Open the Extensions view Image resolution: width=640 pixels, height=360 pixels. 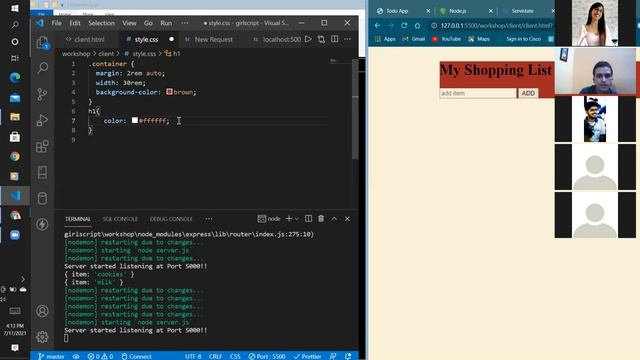(42, 146)
